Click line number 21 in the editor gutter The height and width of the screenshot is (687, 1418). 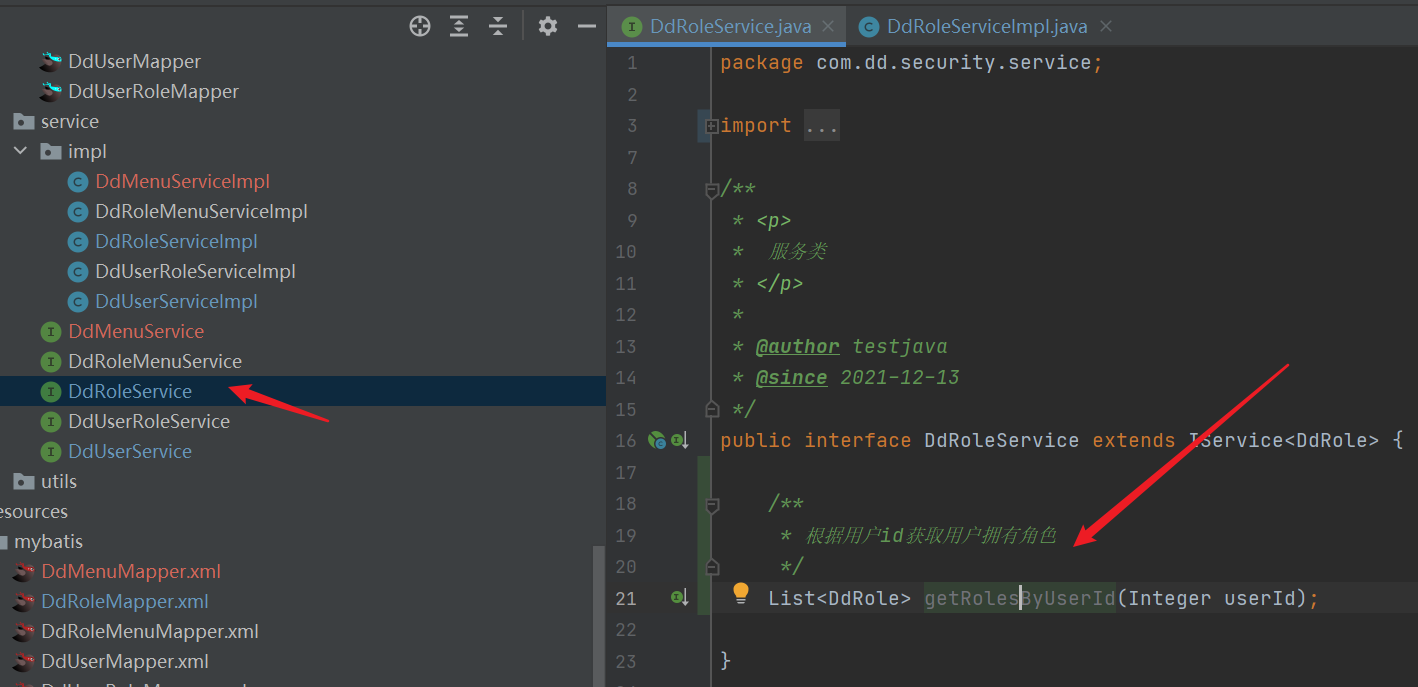(626, 597)
